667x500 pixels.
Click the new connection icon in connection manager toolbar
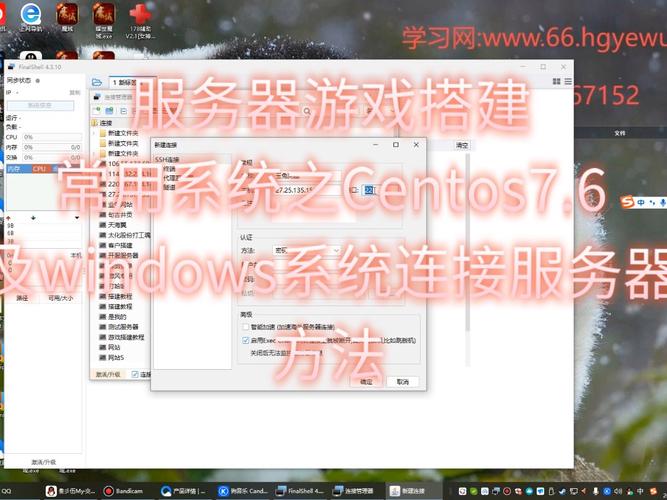tap(97, 111)
